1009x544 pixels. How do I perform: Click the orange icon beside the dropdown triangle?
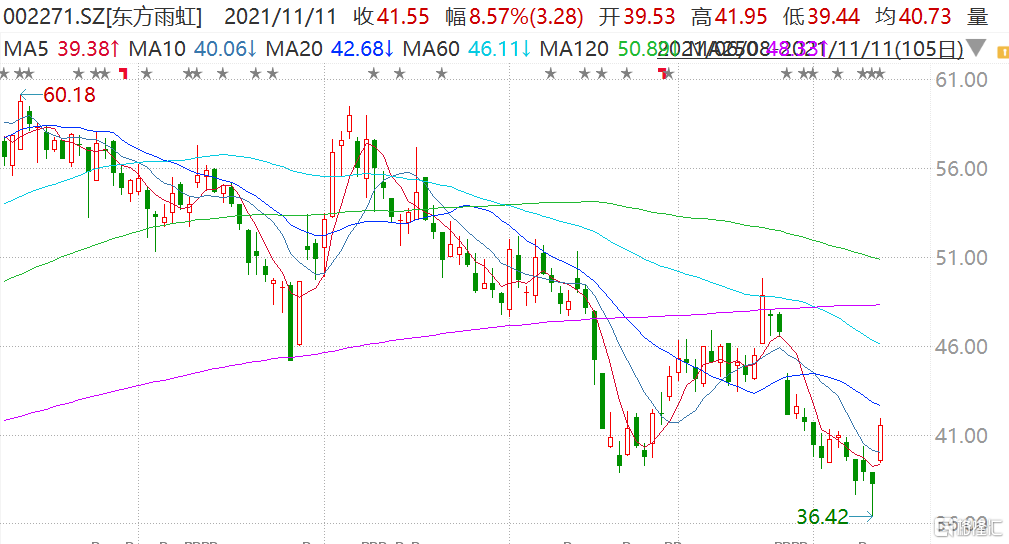pos(1003,53)
